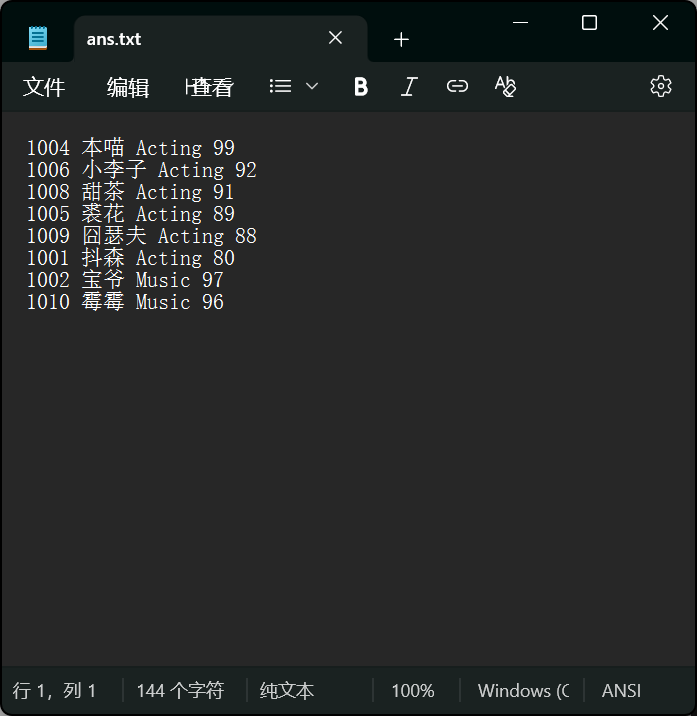Open the 文件 menu

[44, 87]
